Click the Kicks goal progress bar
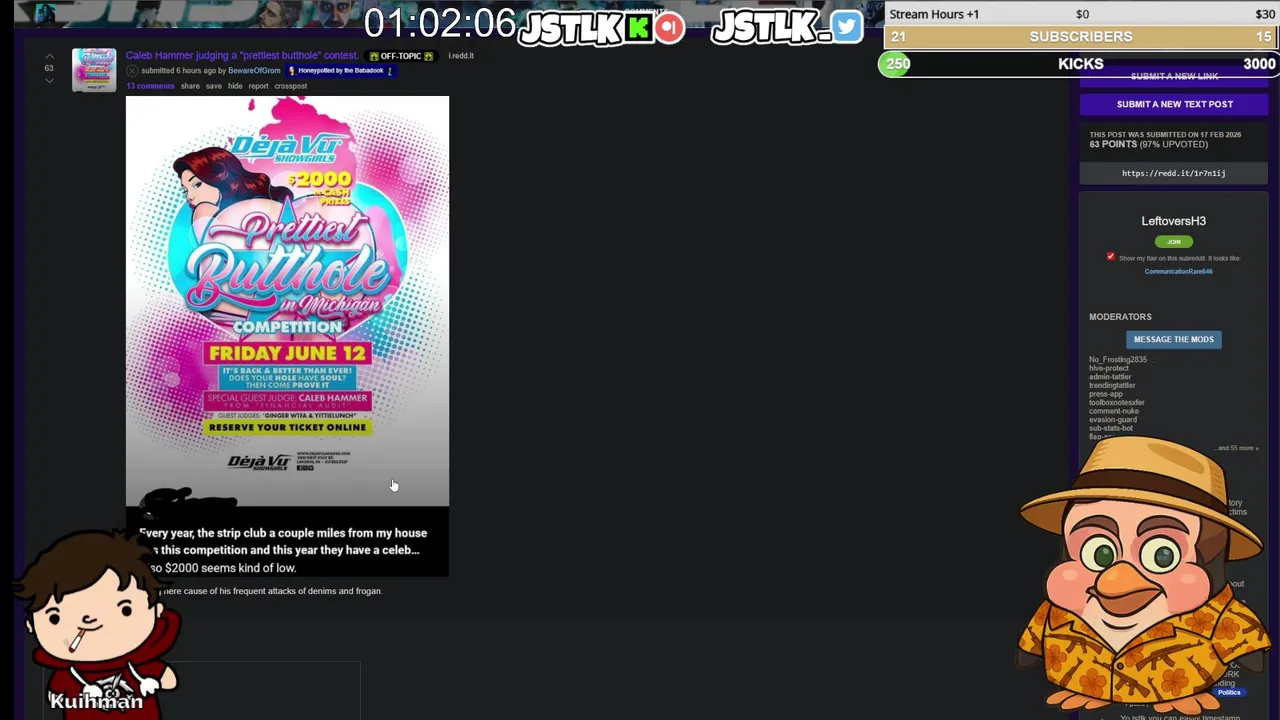The image size is (1280, 720). pos(1078,64)
